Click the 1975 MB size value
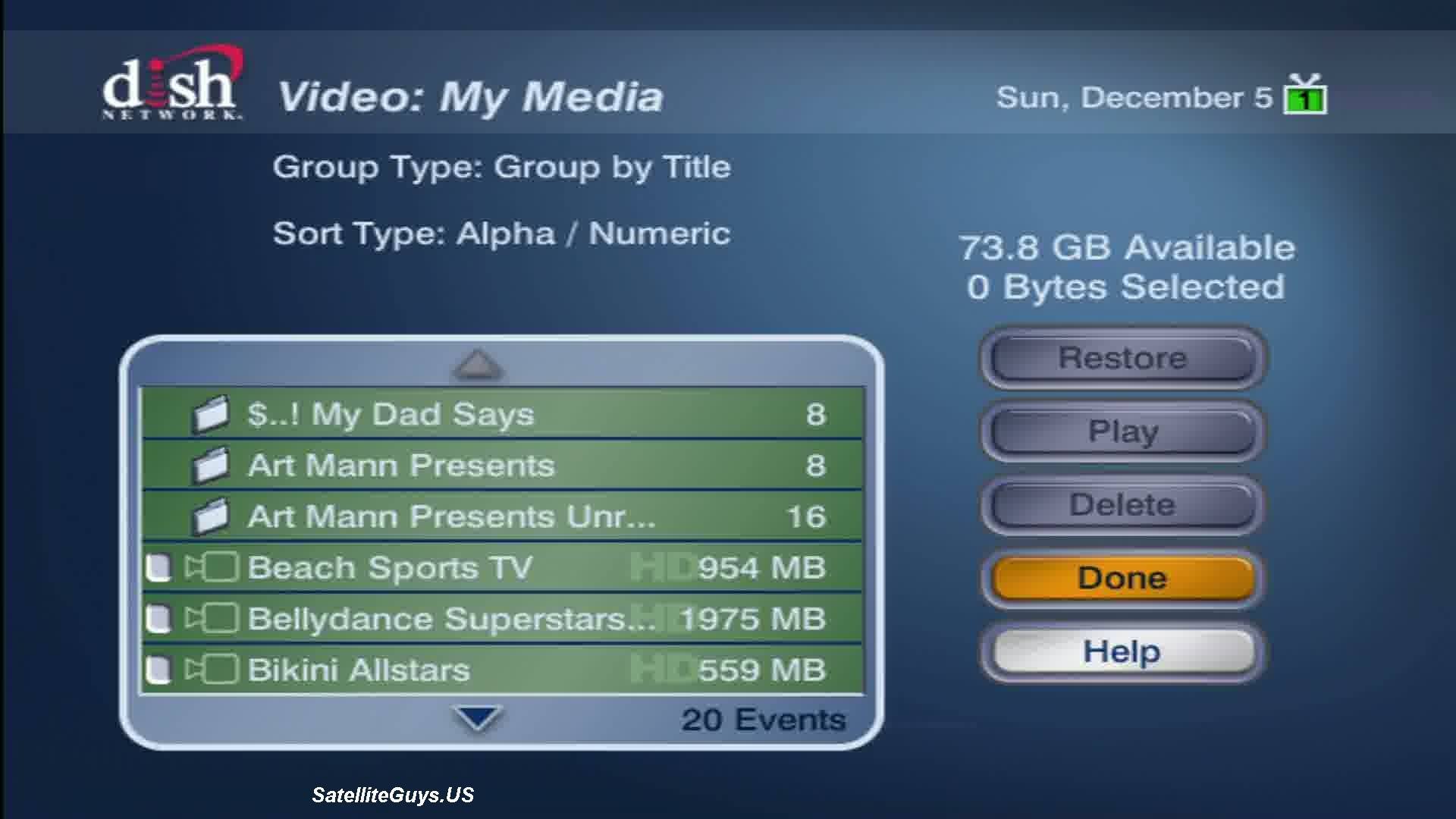The width and height of the screenshot is (1456, 819). [752, 619]
